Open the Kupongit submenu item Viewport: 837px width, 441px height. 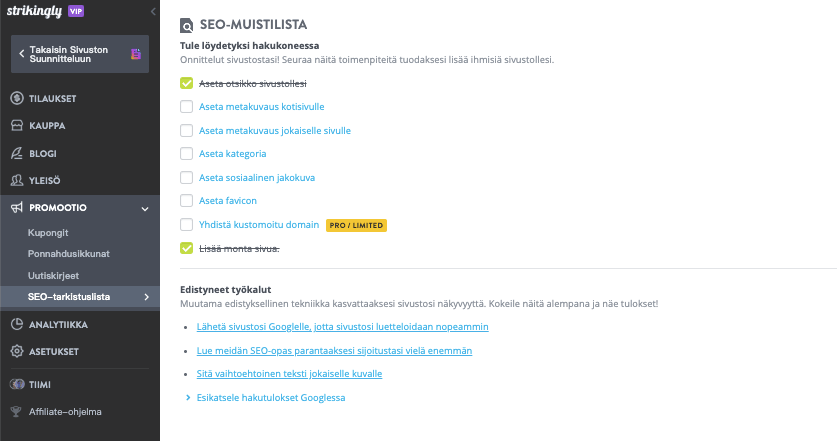coord(48,233)
